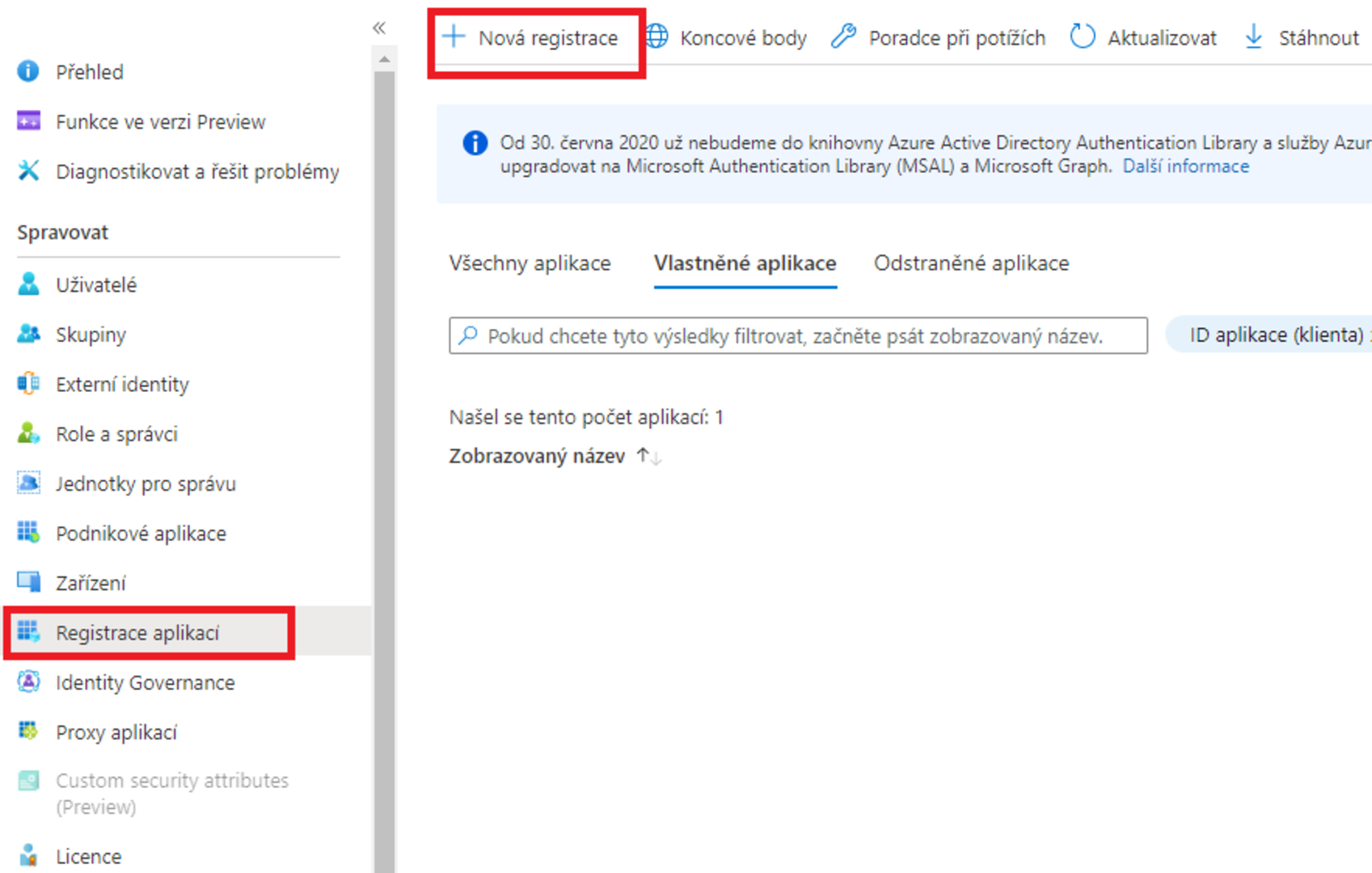Select the Skupiny group icon
Screen dimensions: 1372x873
coord(28,334)
